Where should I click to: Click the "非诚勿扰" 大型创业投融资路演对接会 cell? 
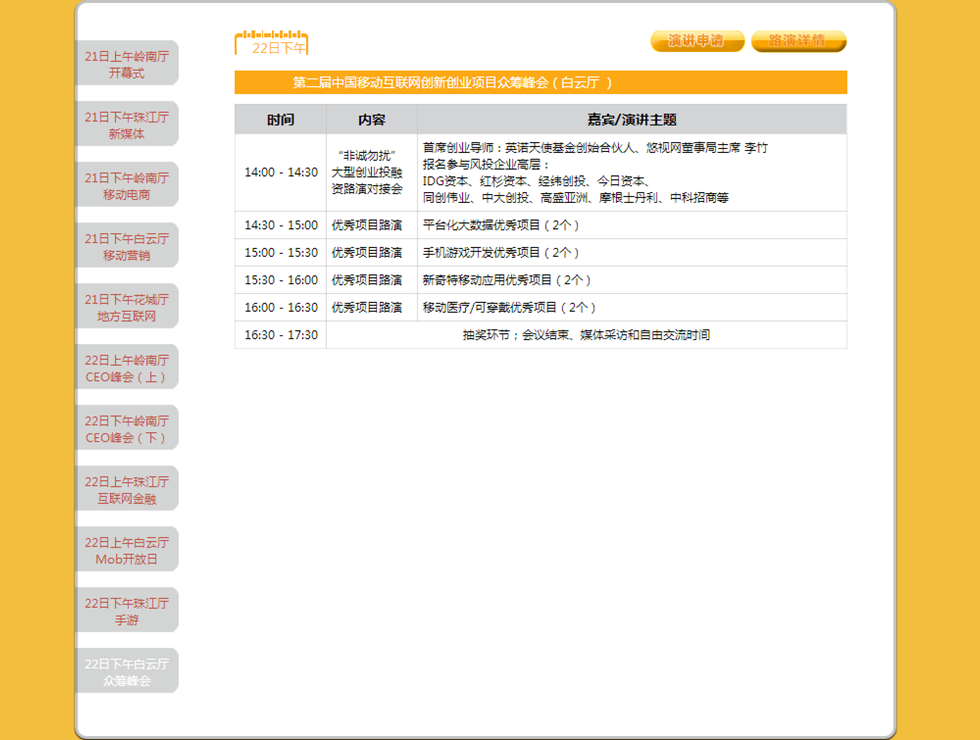tap(372, 172)
